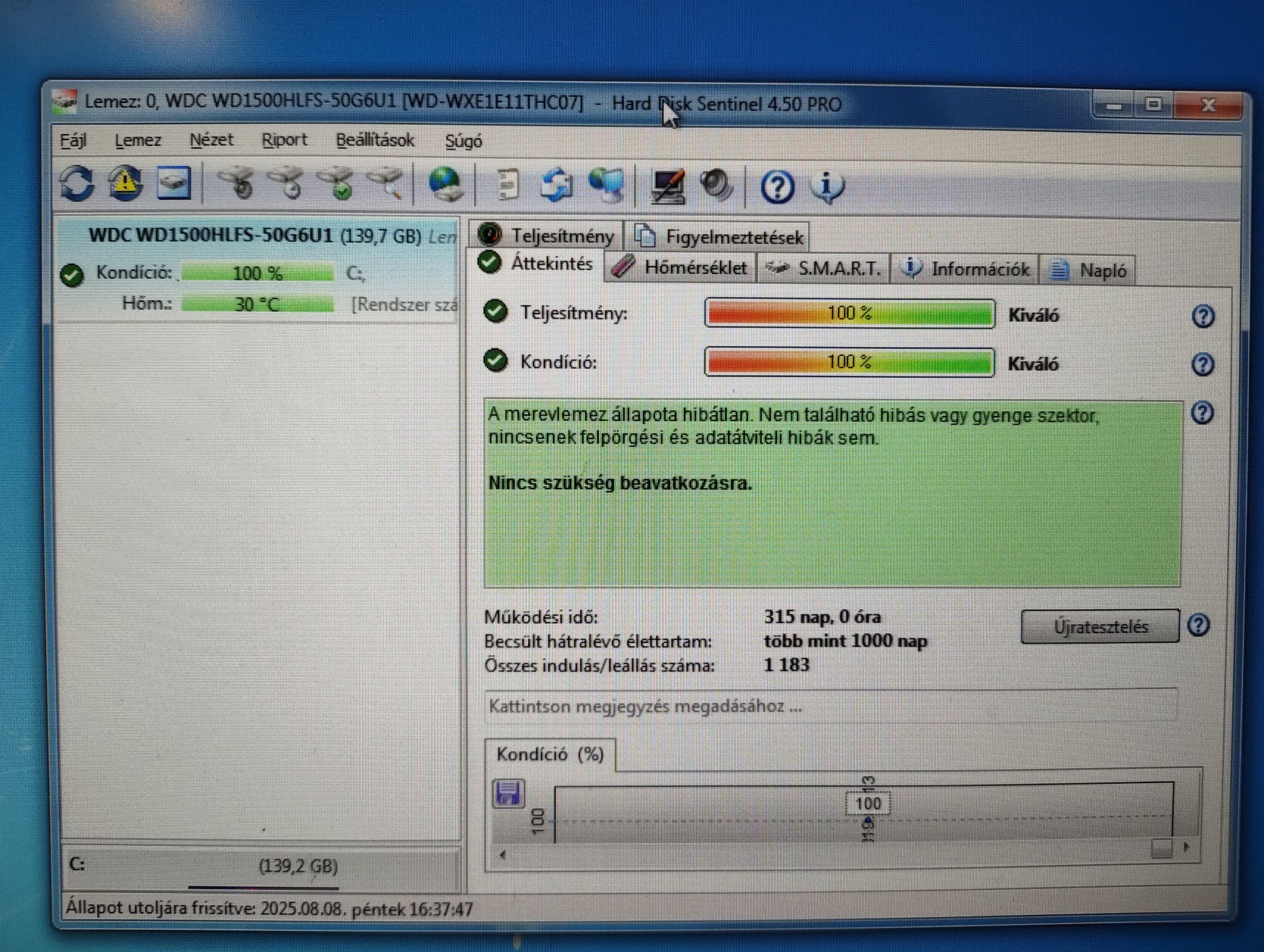Screen dimensions: 1264x952
Task: Click the C: (139,2 GB) partition bar
Action: click(261, 867)
